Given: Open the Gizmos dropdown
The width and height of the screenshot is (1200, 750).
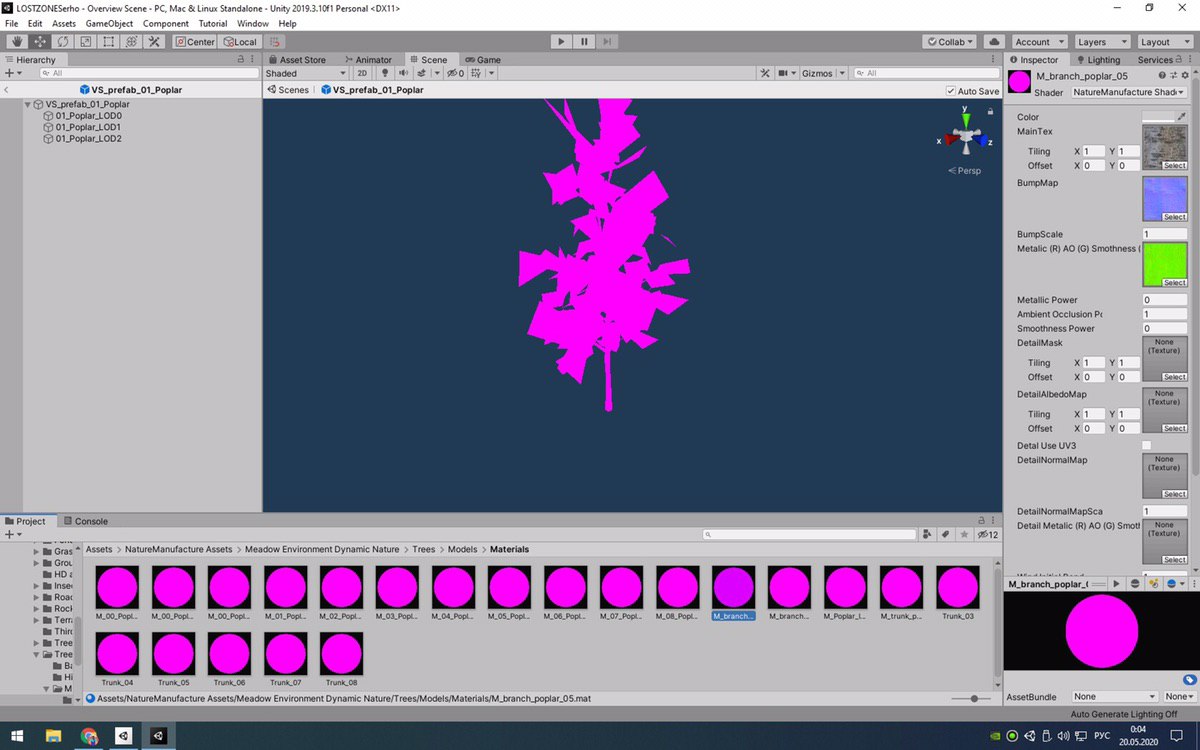Looking at the screenshot, I should point(824,73).
